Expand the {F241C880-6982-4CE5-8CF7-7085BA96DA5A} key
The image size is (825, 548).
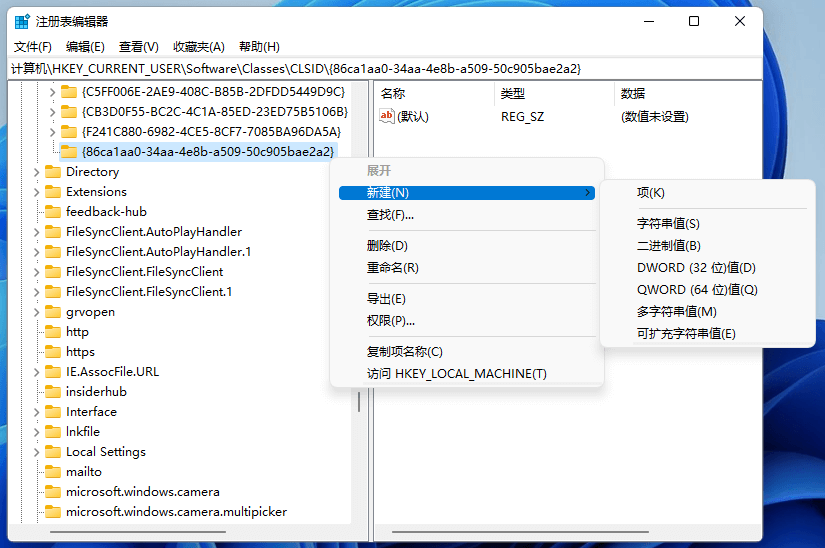(52, 132)
